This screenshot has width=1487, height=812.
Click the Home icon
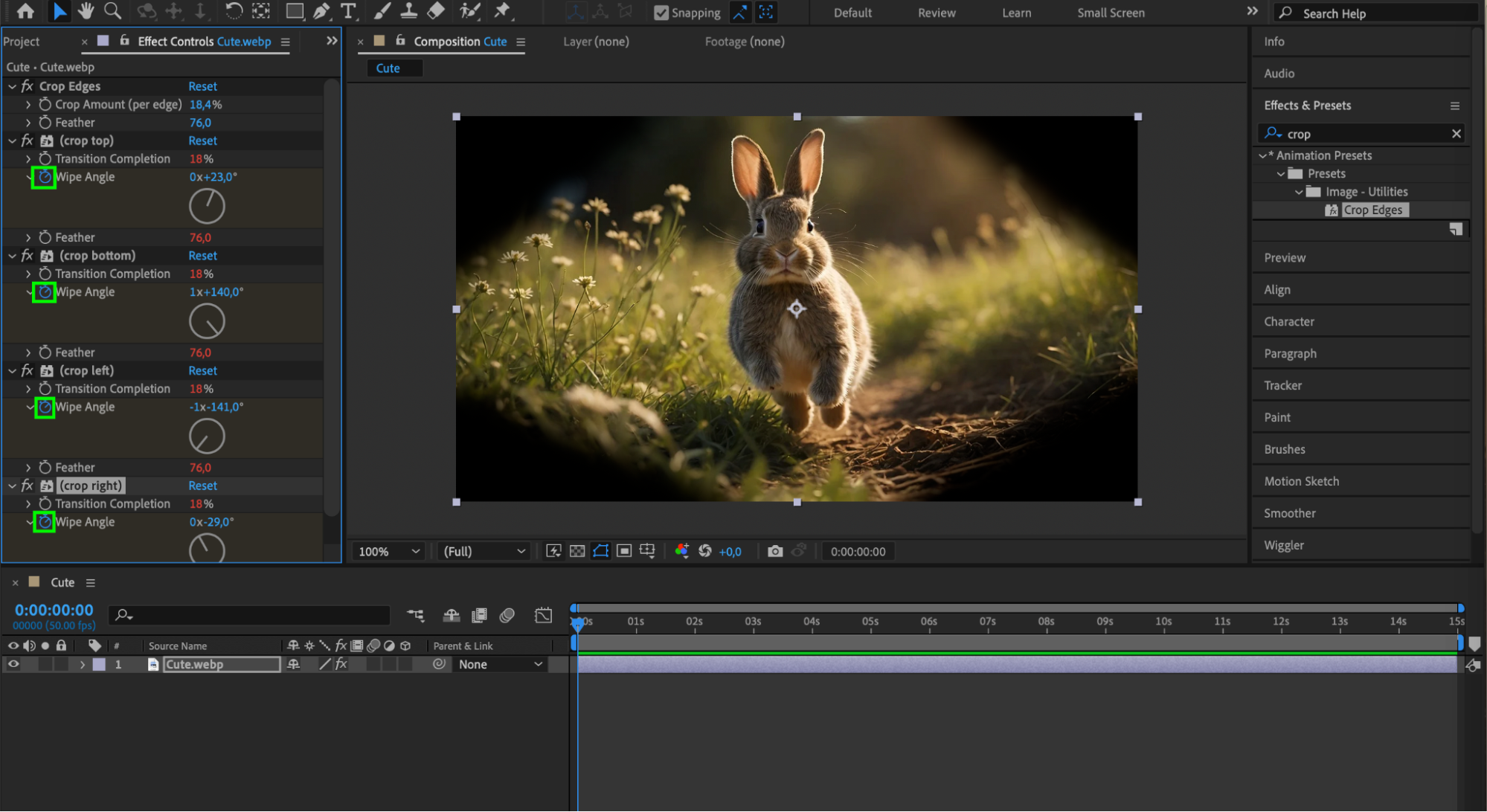point(25,11)
